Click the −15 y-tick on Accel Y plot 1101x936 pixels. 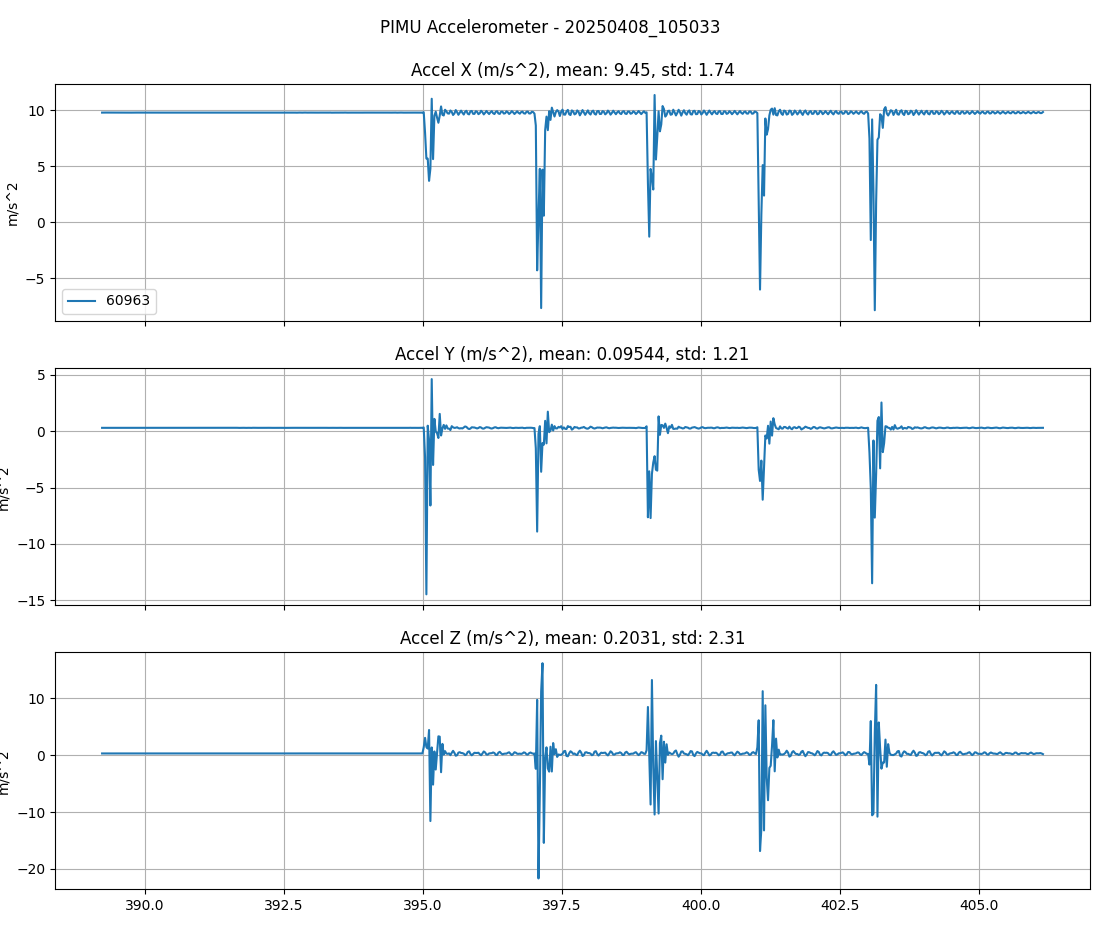(x=36, y=601)
